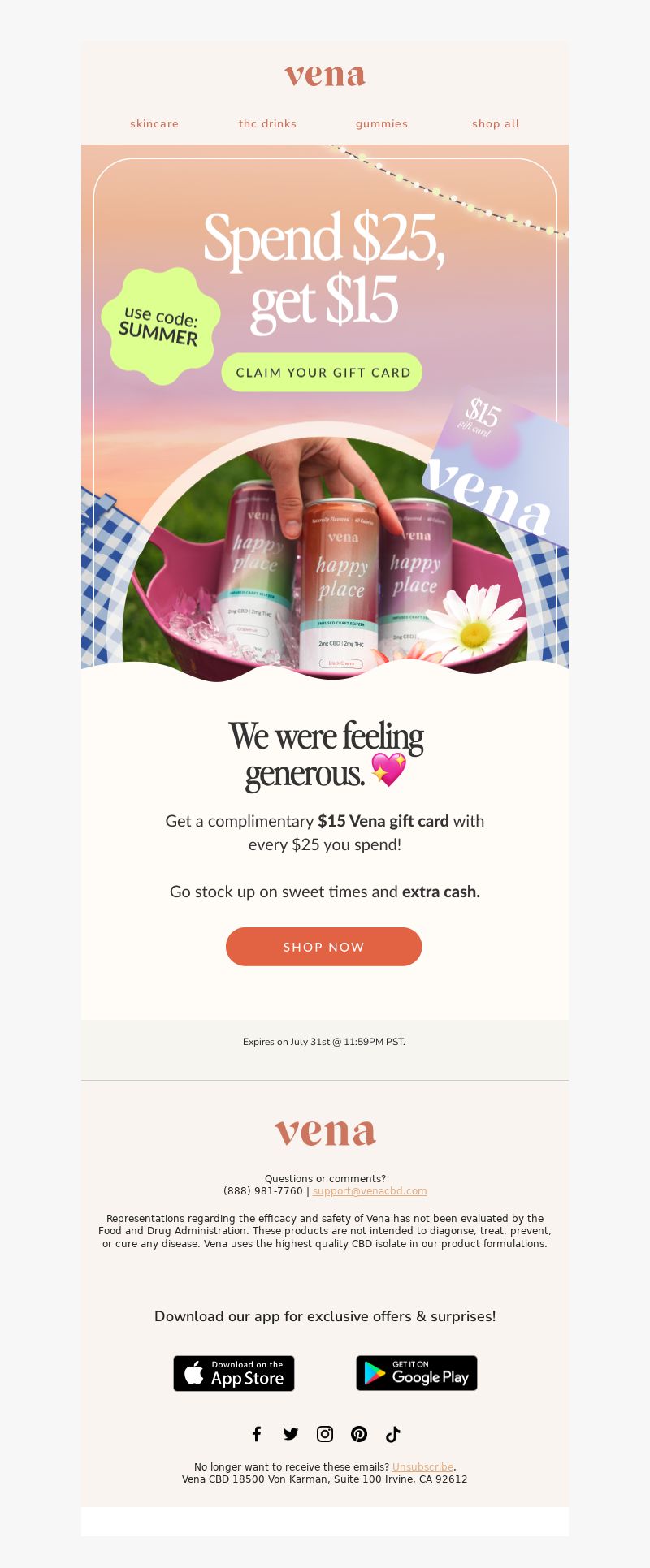Viewport: 650px width, 1568px height.
Task: Open the Pinterest icon
Action: (x=359, y=1434)
